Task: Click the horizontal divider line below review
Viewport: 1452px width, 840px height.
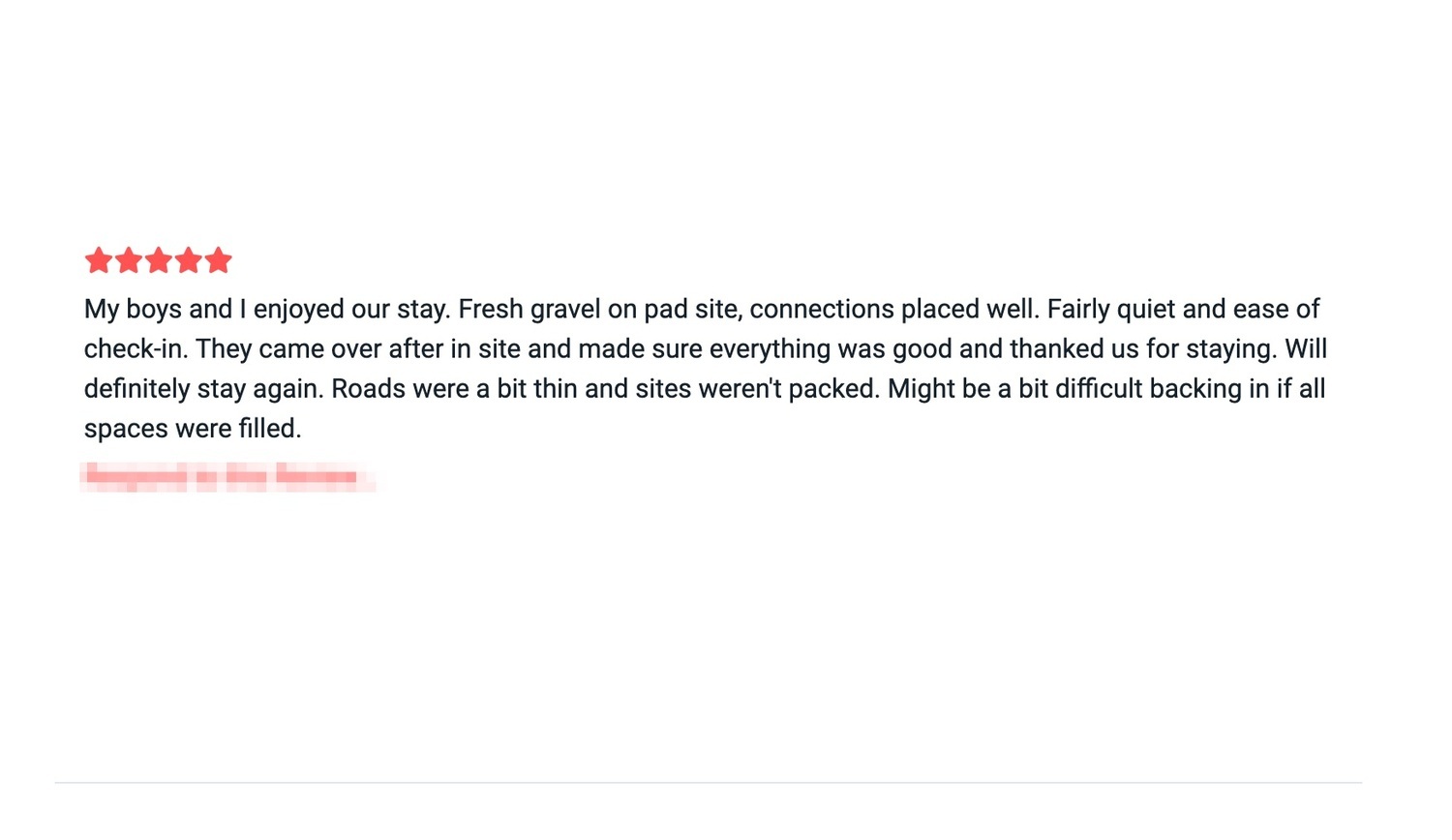Action: pos(709,782)
